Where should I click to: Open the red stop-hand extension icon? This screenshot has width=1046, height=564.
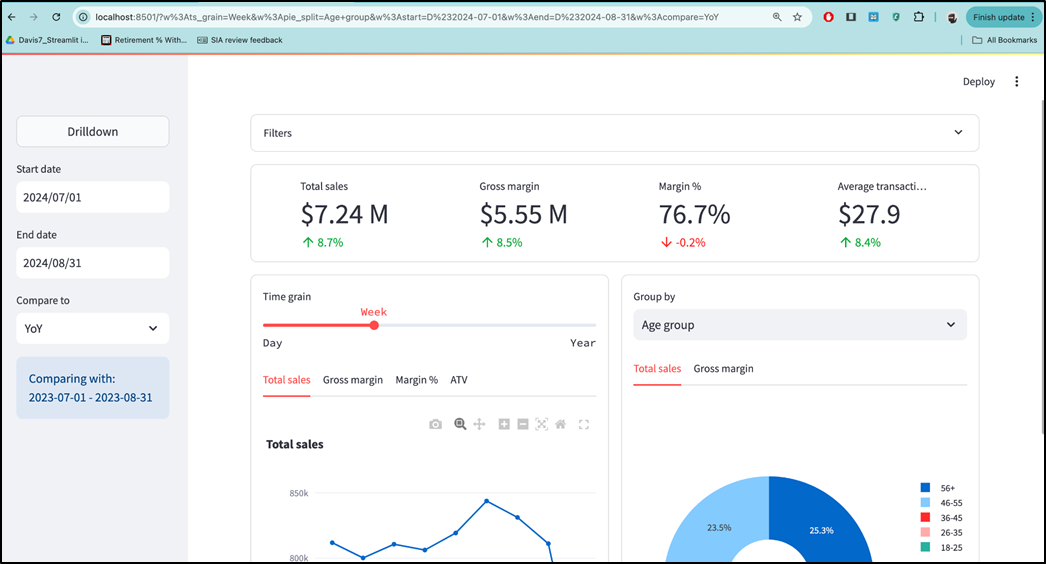click(x=829, y=17)
